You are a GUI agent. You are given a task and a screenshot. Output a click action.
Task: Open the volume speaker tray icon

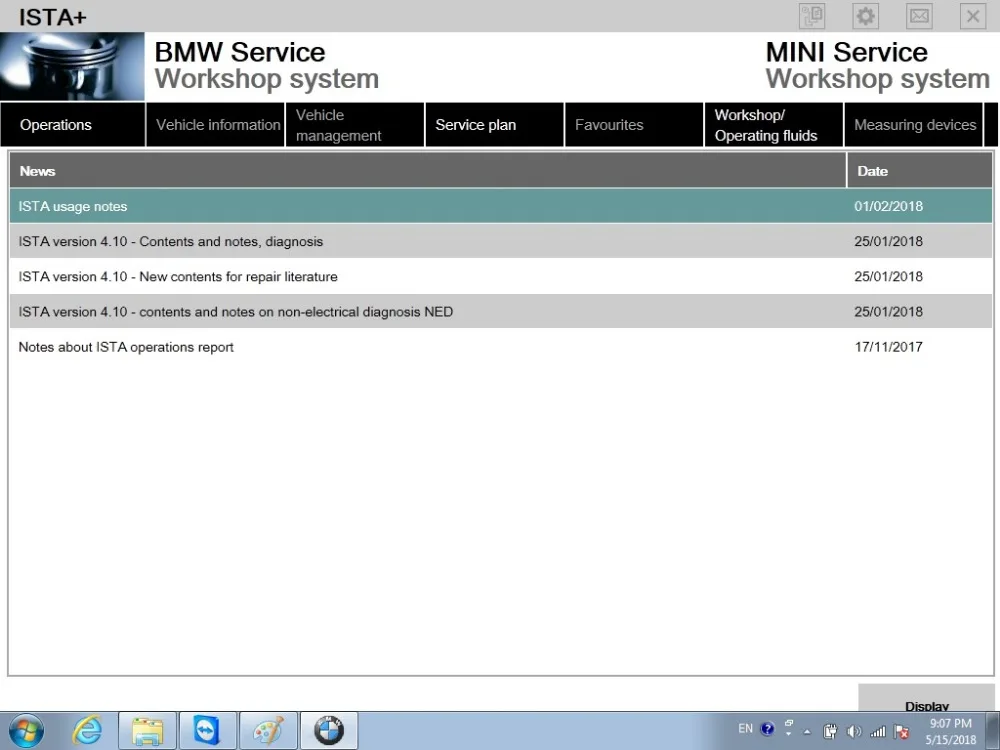pos(854,732)
